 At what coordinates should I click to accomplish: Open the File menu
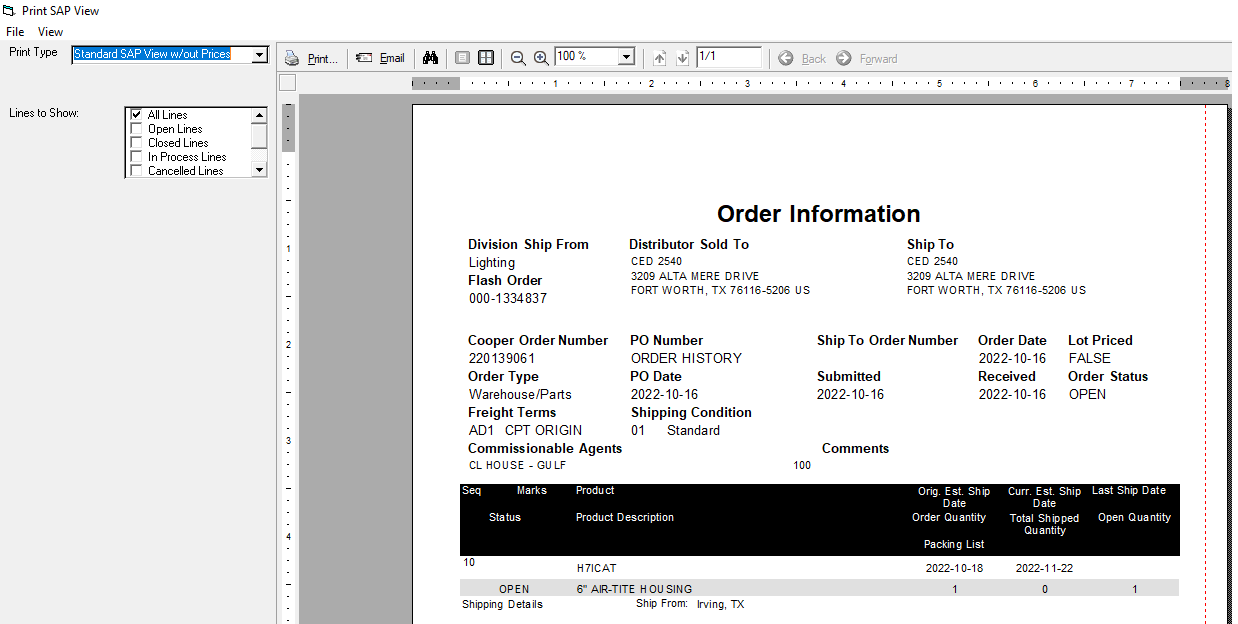tap(15, 32)
